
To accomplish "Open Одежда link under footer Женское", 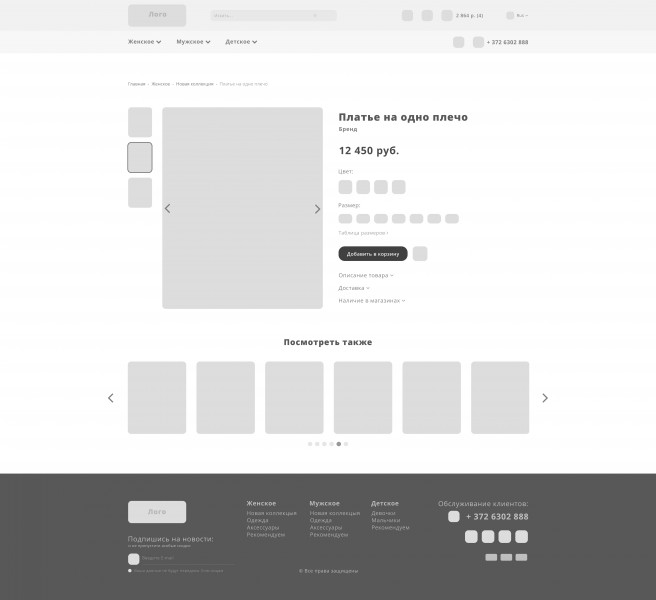I will coord(257,520).
